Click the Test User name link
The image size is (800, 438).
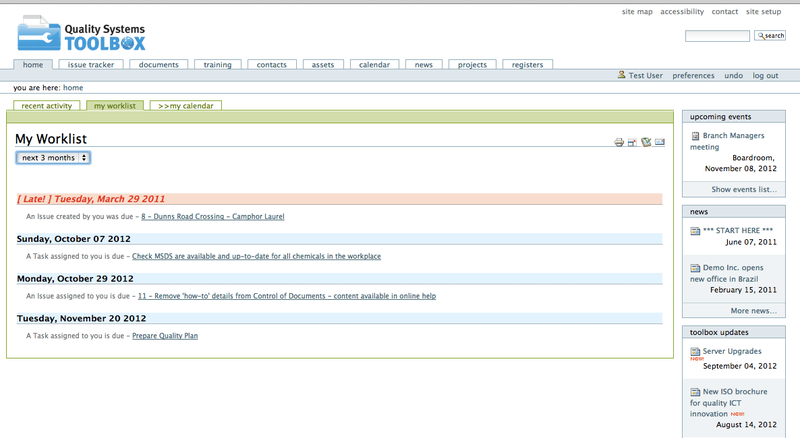(x=645, y=76)
